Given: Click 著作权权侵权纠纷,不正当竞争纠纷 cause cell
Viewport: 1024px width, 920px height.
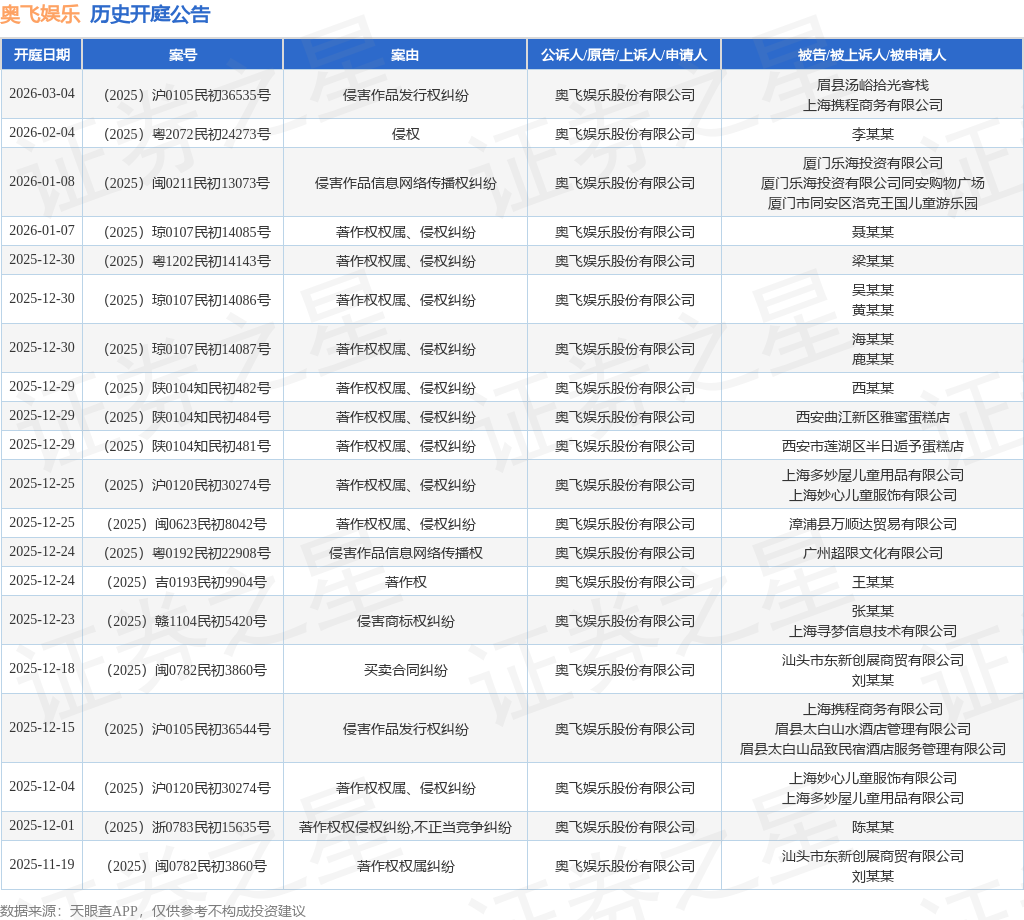Looking at the screenshot, I should [406, 827].
